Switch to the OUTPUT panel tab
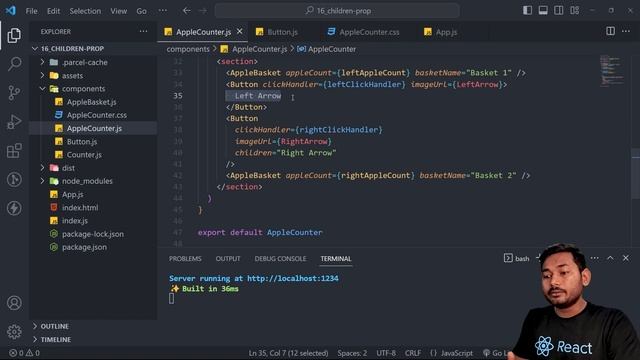640x360 pixels. tap(228, 259)
